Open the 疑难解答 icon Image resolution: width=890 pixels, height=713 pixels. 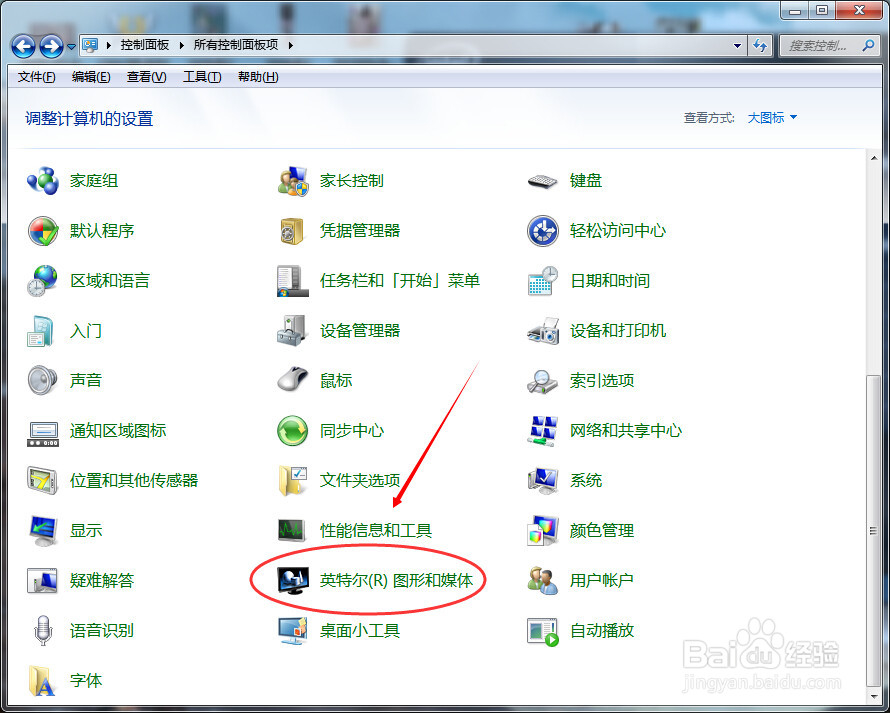tap(43, 580)
